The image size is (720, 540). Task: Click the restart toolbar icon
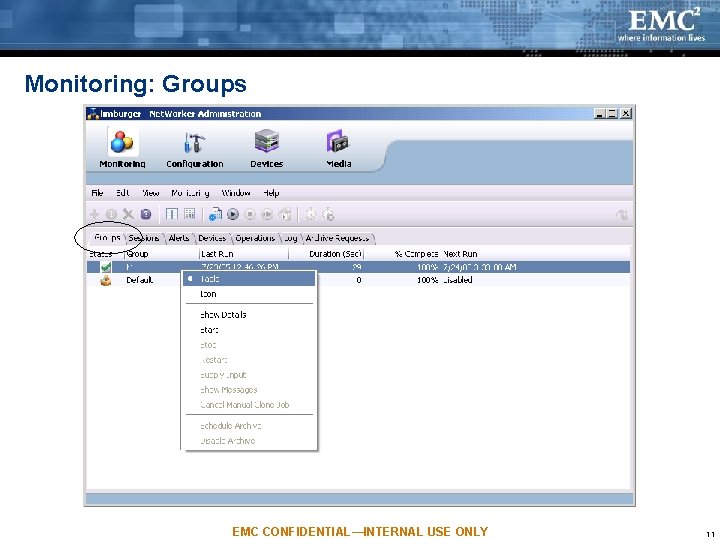[x=267, y=214]
